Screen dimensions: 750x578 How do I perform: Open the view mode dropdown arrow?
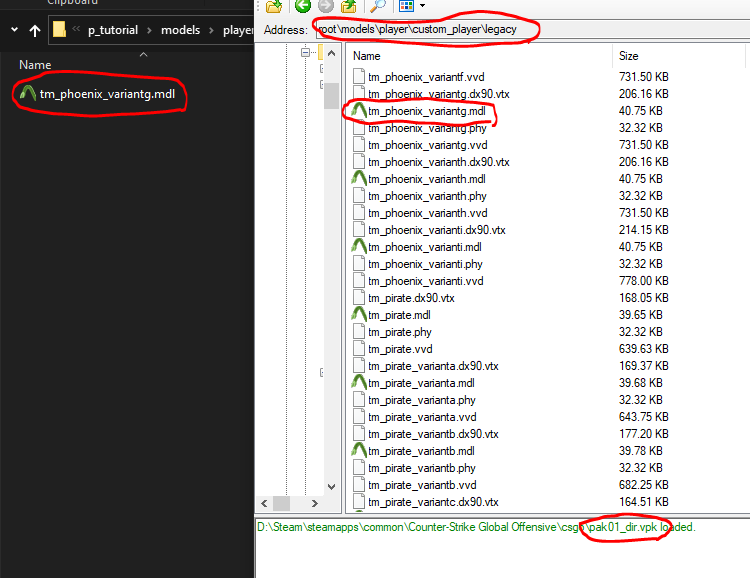tap(422, 6)
